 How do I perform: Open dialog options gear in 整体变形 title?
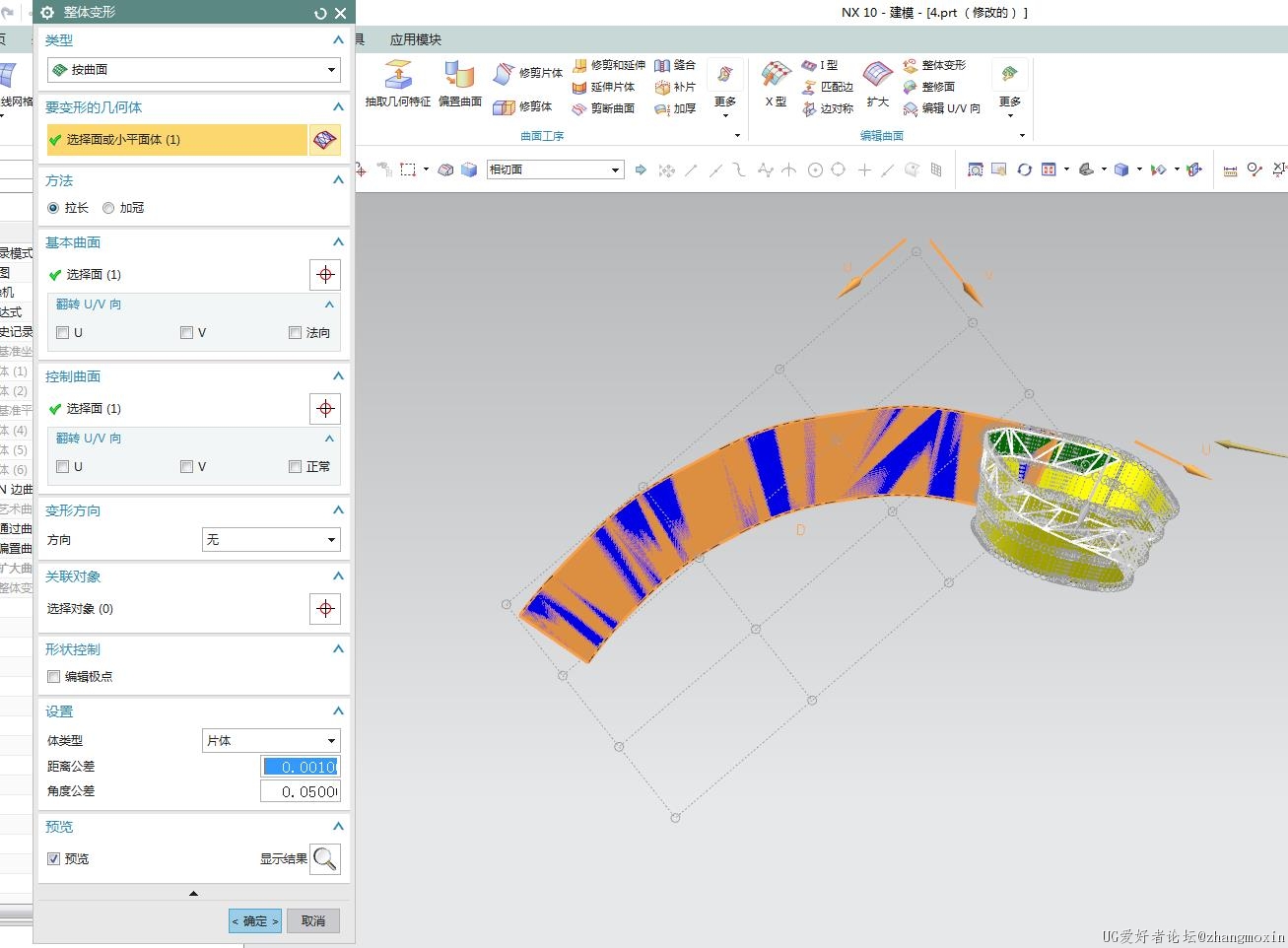47,13
